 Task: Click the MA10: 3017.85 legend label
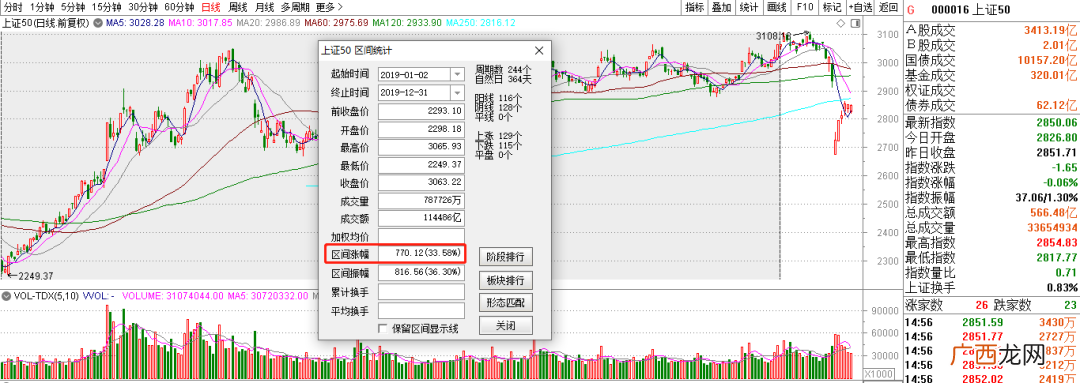(x=200, y=23)
